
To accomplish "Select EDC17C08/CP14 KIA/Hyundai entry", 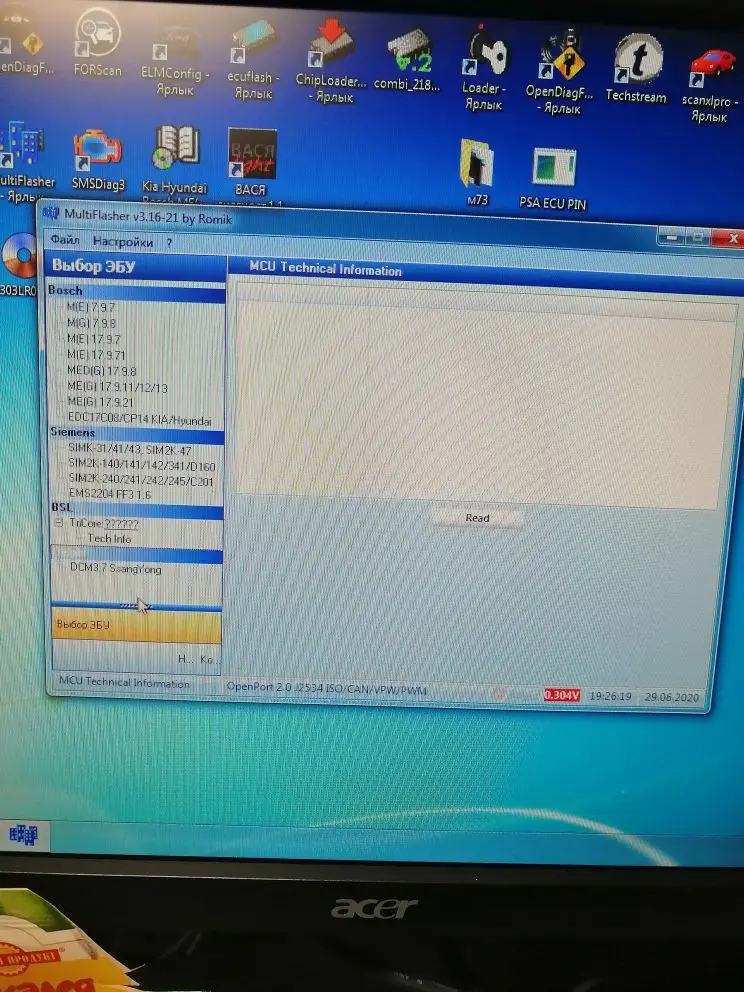I will point(140,419).
